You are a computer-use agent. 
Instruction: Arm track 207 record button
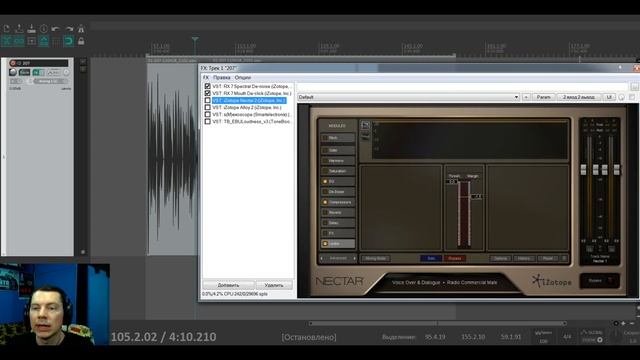click(x=13, y=63)
